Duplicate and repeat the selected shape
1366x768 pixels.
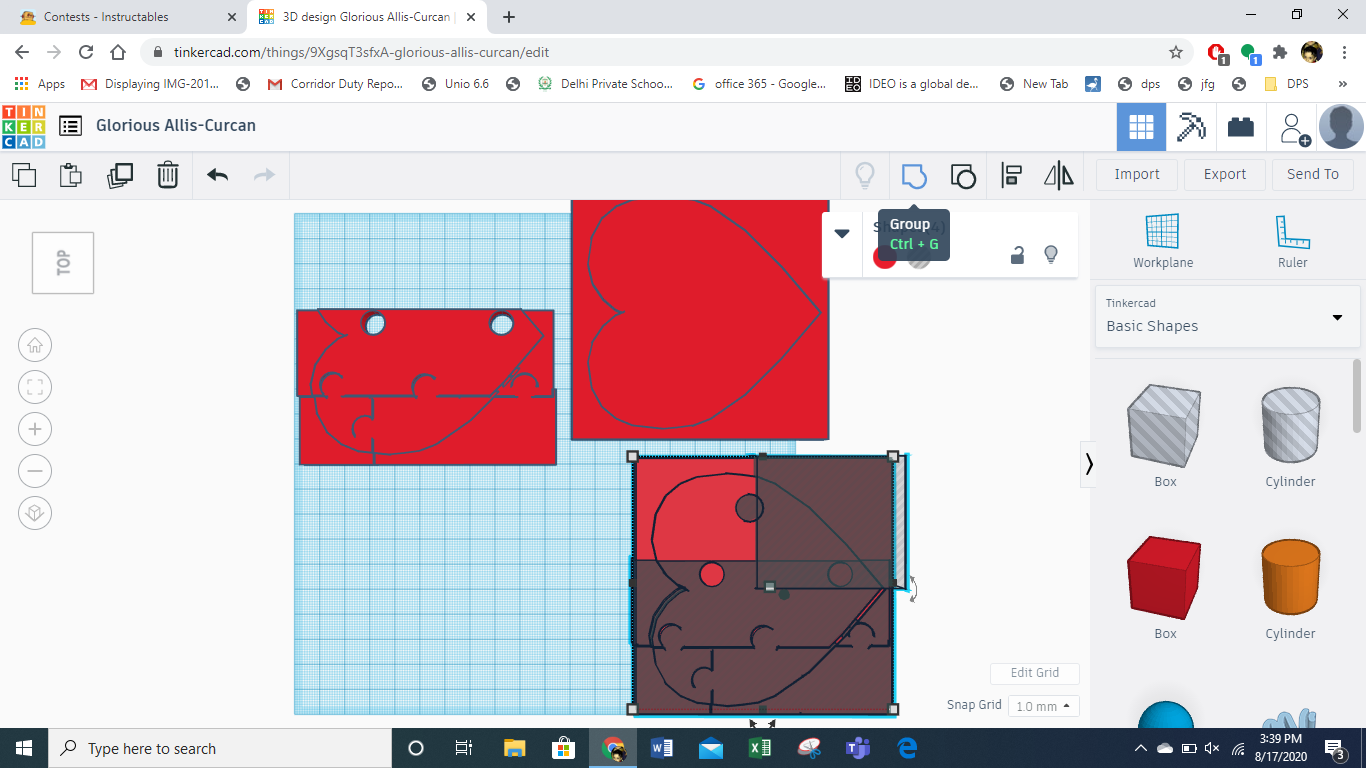pos(120,175)
